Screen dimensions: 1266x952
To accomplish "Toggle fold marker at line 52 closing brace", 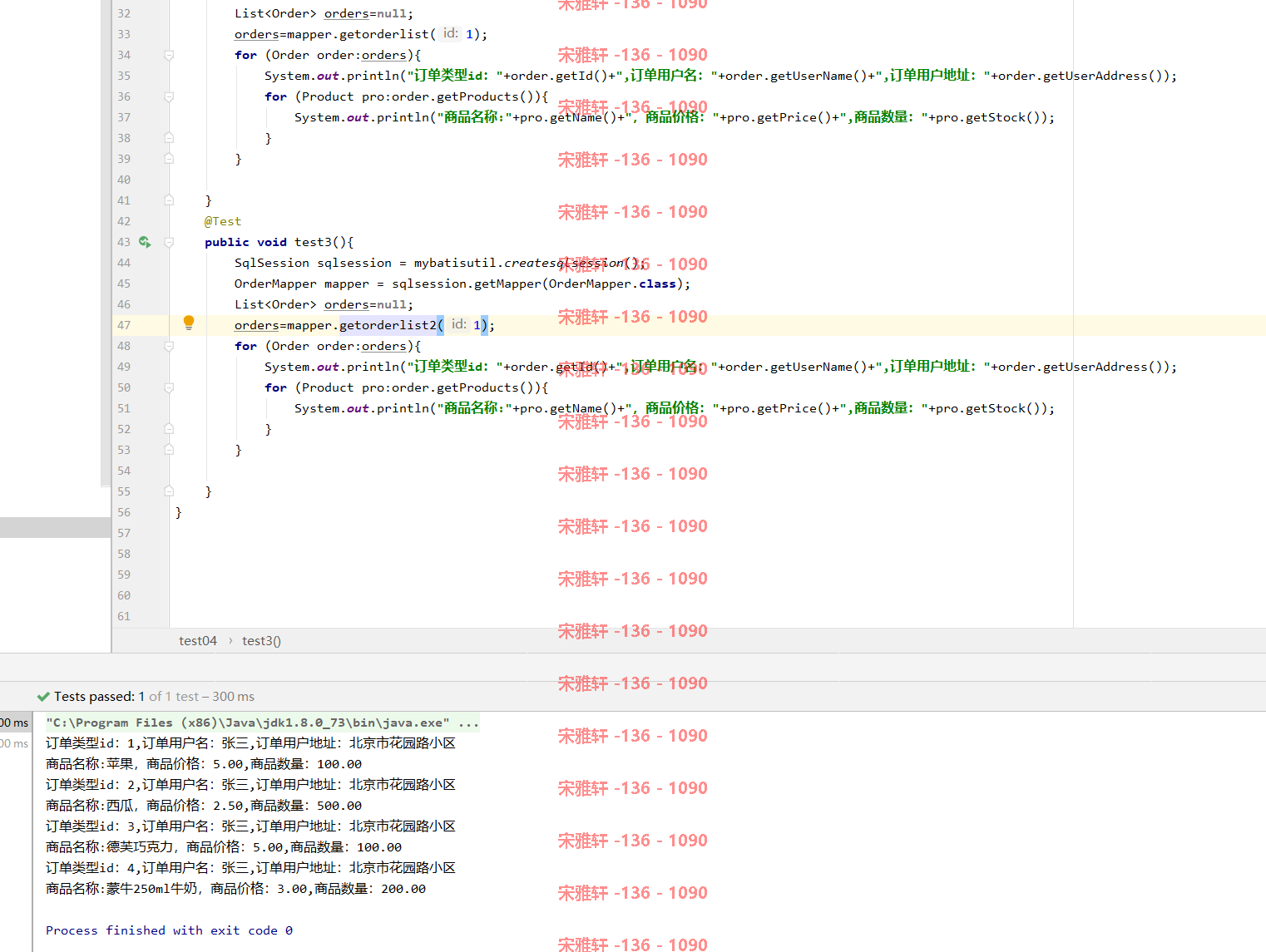I will 169,429.
